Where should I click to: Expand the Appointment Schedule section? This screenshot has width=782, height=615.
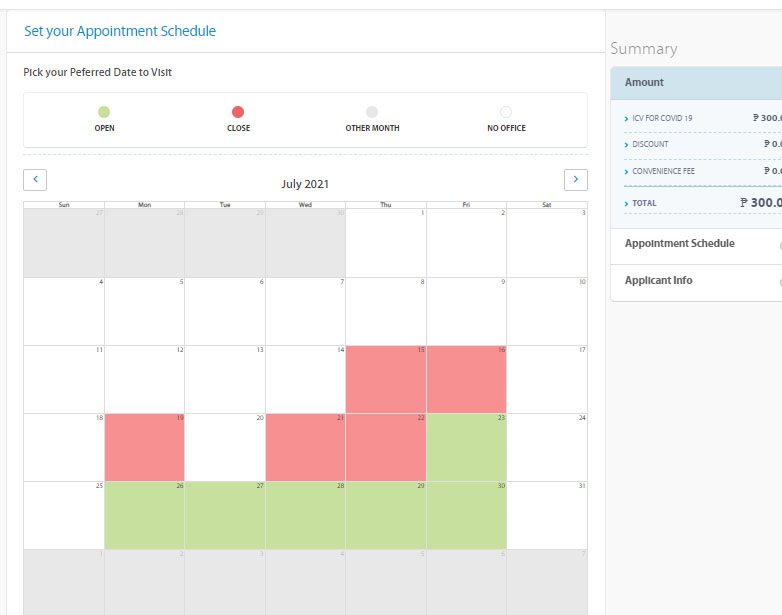tap(680, 244)
